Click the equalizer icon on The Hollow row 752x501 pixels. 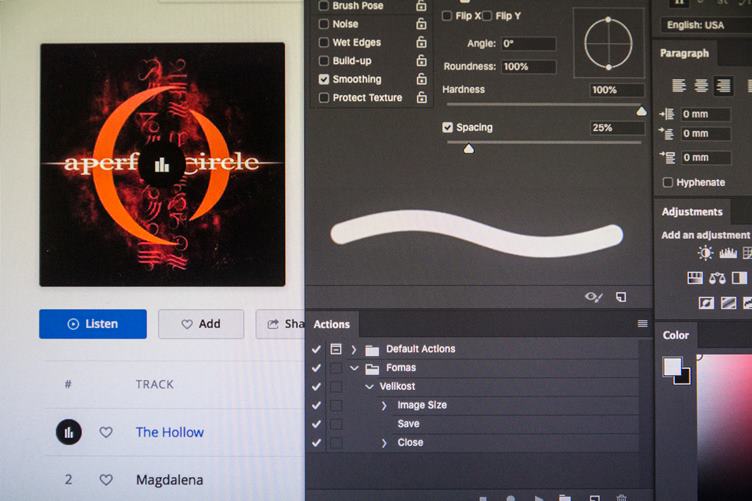point(69,432)
